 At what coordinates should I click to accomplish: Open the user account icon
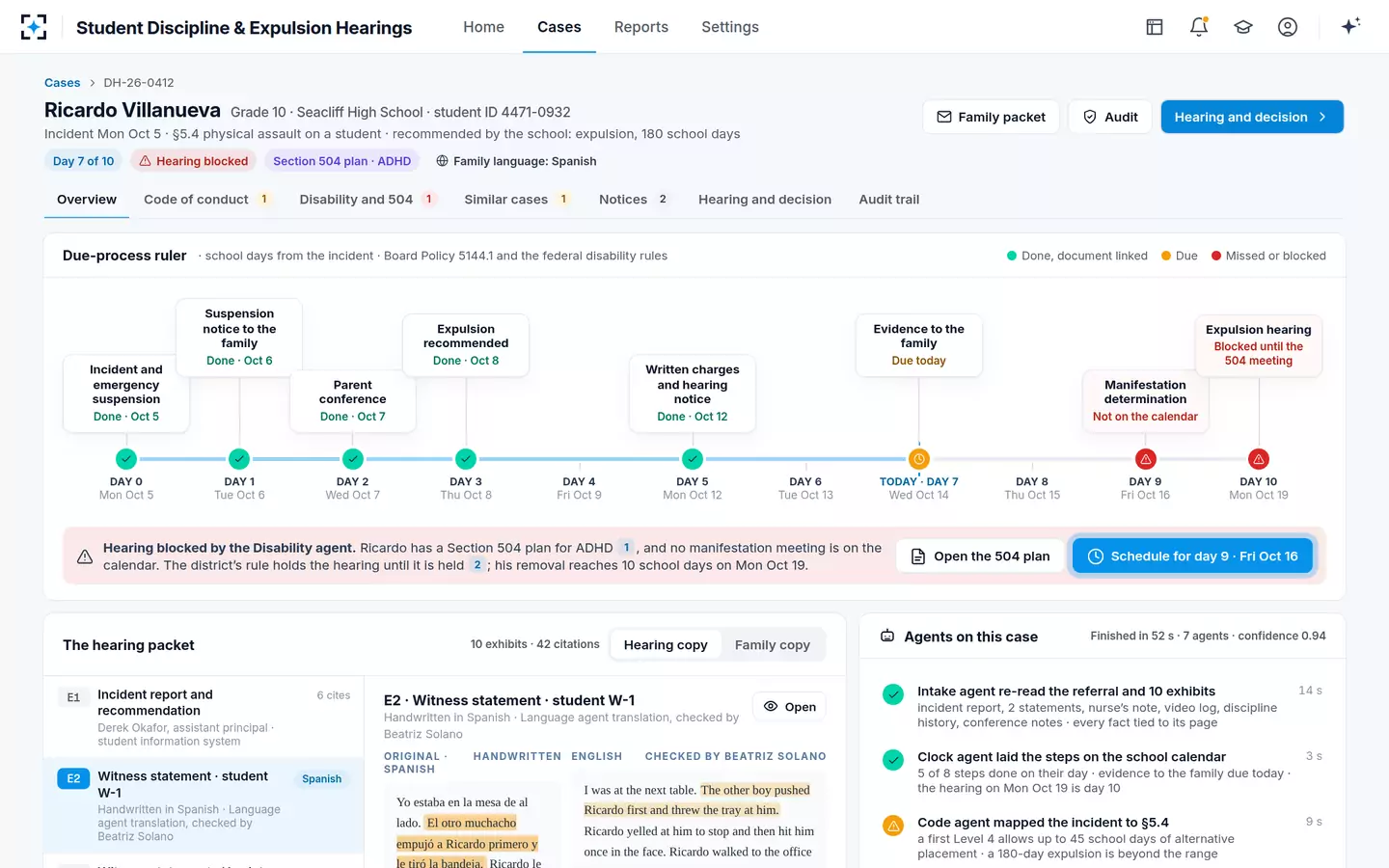click(x=1288, y=27)
